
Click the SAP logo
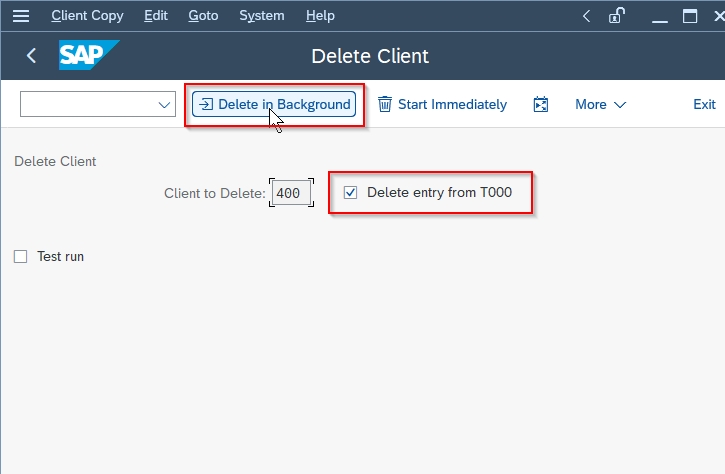[x=89, y=55]
